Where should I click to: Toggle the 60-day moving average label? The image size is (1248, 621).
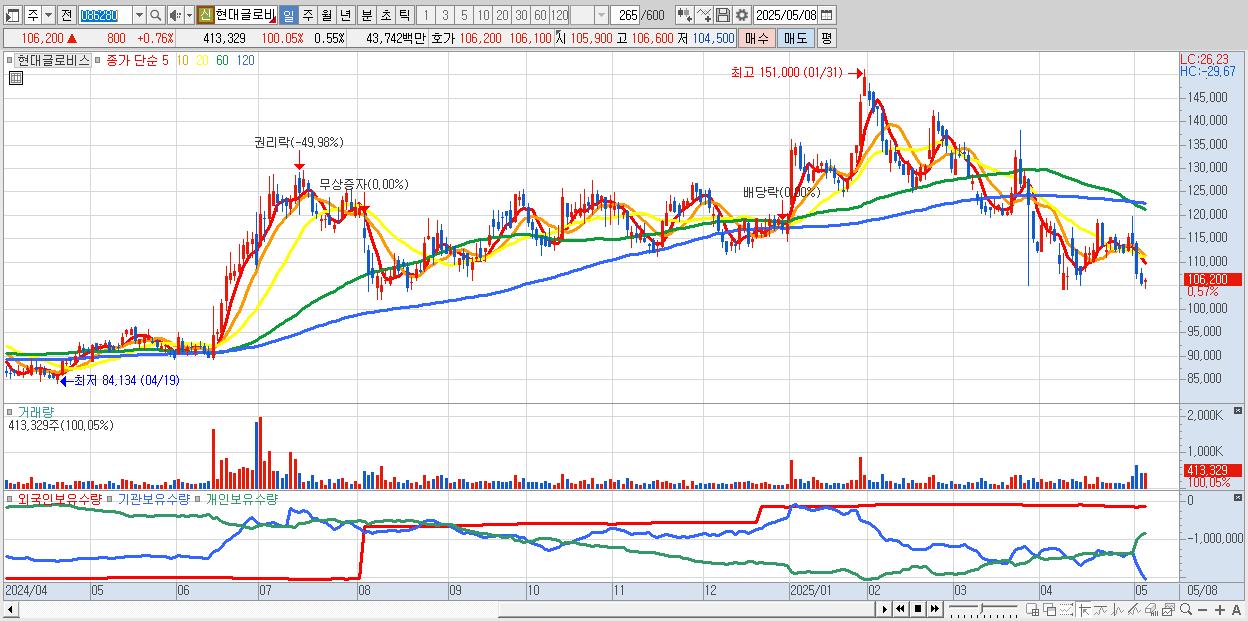[x=222, y=60]
